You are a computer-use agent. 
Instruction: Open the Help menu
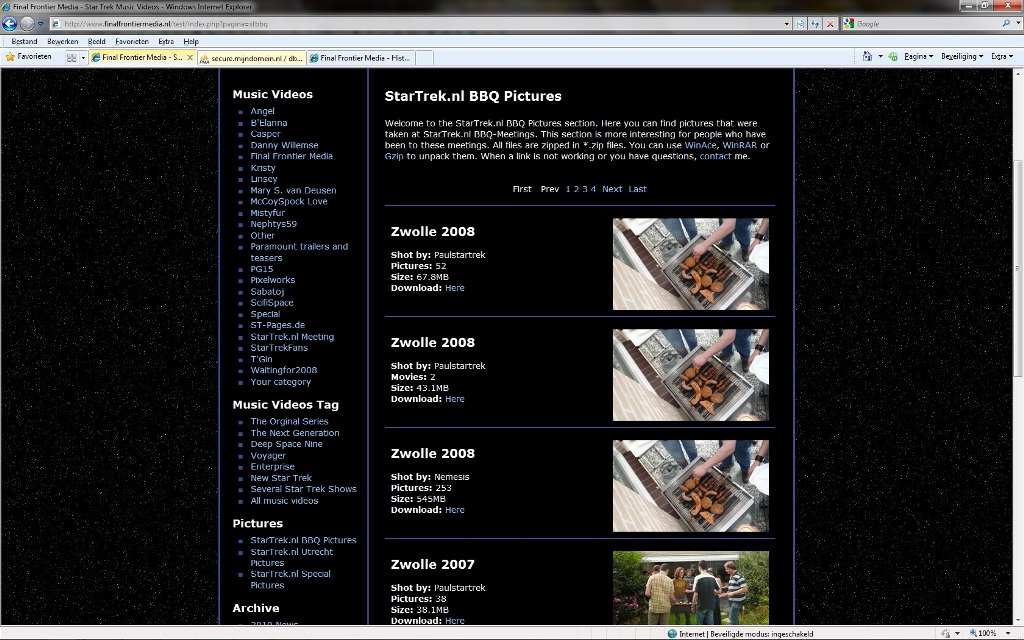[191, 41]
